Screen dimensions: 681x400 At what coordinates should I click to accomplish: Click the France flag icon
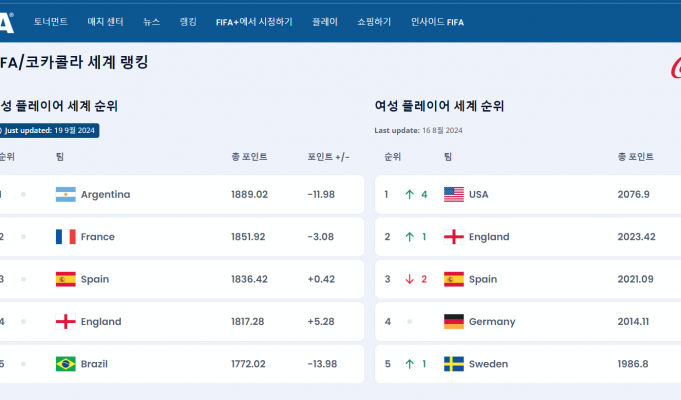coord(66,237)
